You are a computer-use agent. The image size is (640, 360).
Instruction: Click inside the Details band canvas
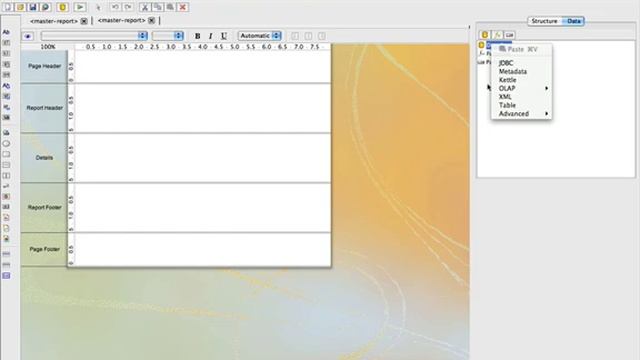click(x=203, y=158)
